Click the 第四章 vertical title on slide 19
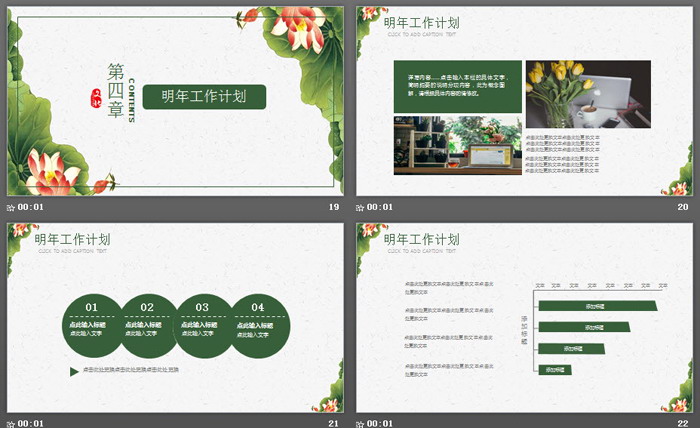Image resolution: width=700 pixels, height=428 pixels. pos(115,91)
